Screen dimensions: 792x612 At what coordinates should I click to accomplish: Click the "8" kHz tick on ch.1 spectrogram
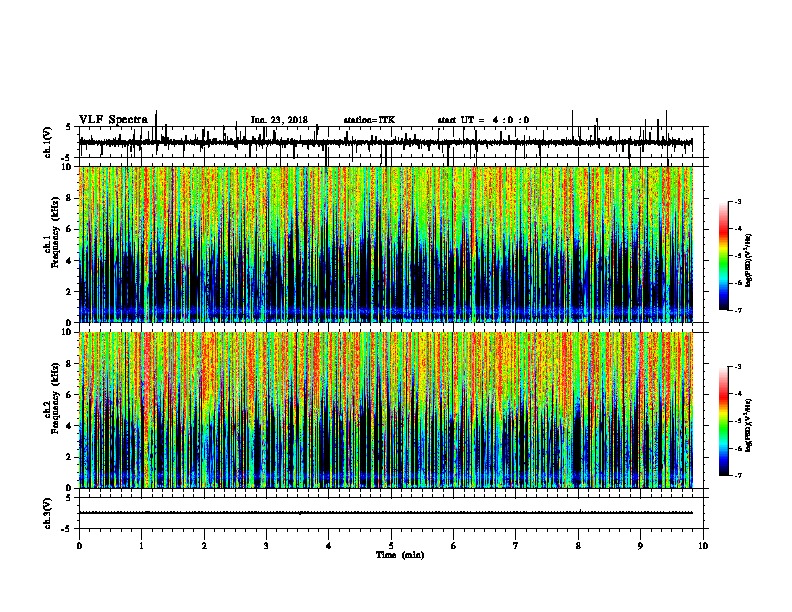pyautogui.click(x=69, y=198)
